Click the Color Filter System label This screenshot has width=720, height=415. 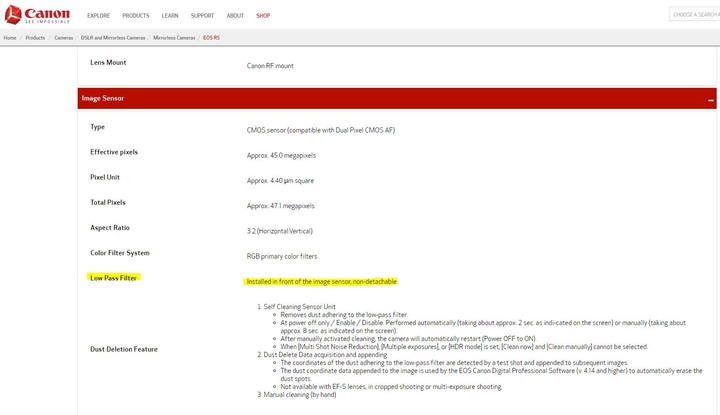tap(119, 253)
